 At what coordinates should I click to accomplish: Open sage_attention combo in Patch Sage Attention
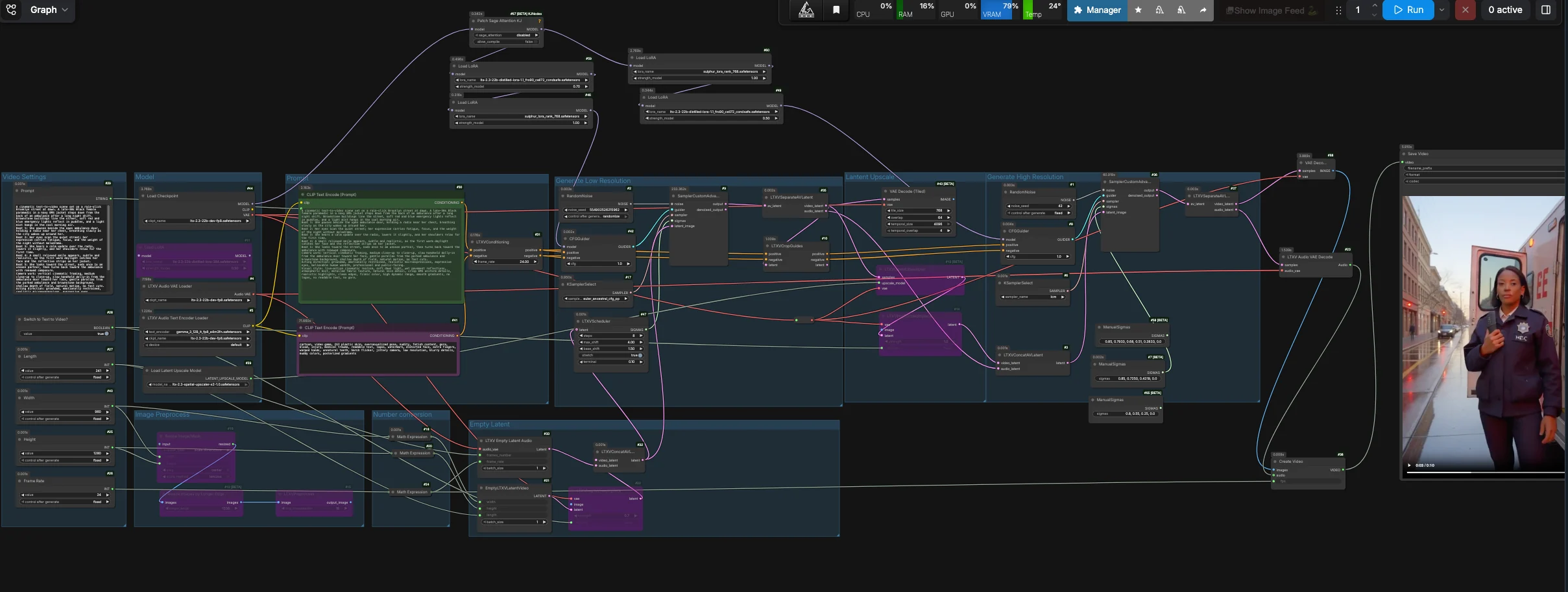[x=507, y=35]
